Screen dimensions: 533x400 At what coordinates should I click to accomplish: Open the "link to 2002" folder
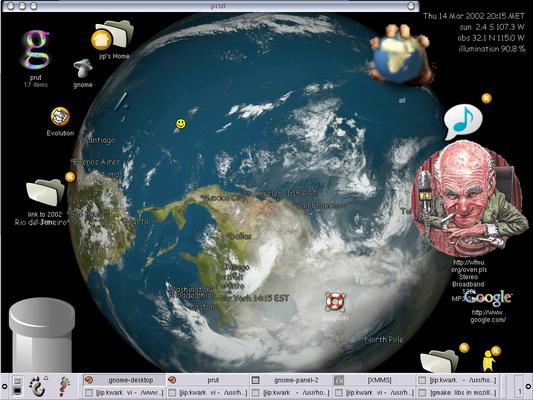point(45,193)
